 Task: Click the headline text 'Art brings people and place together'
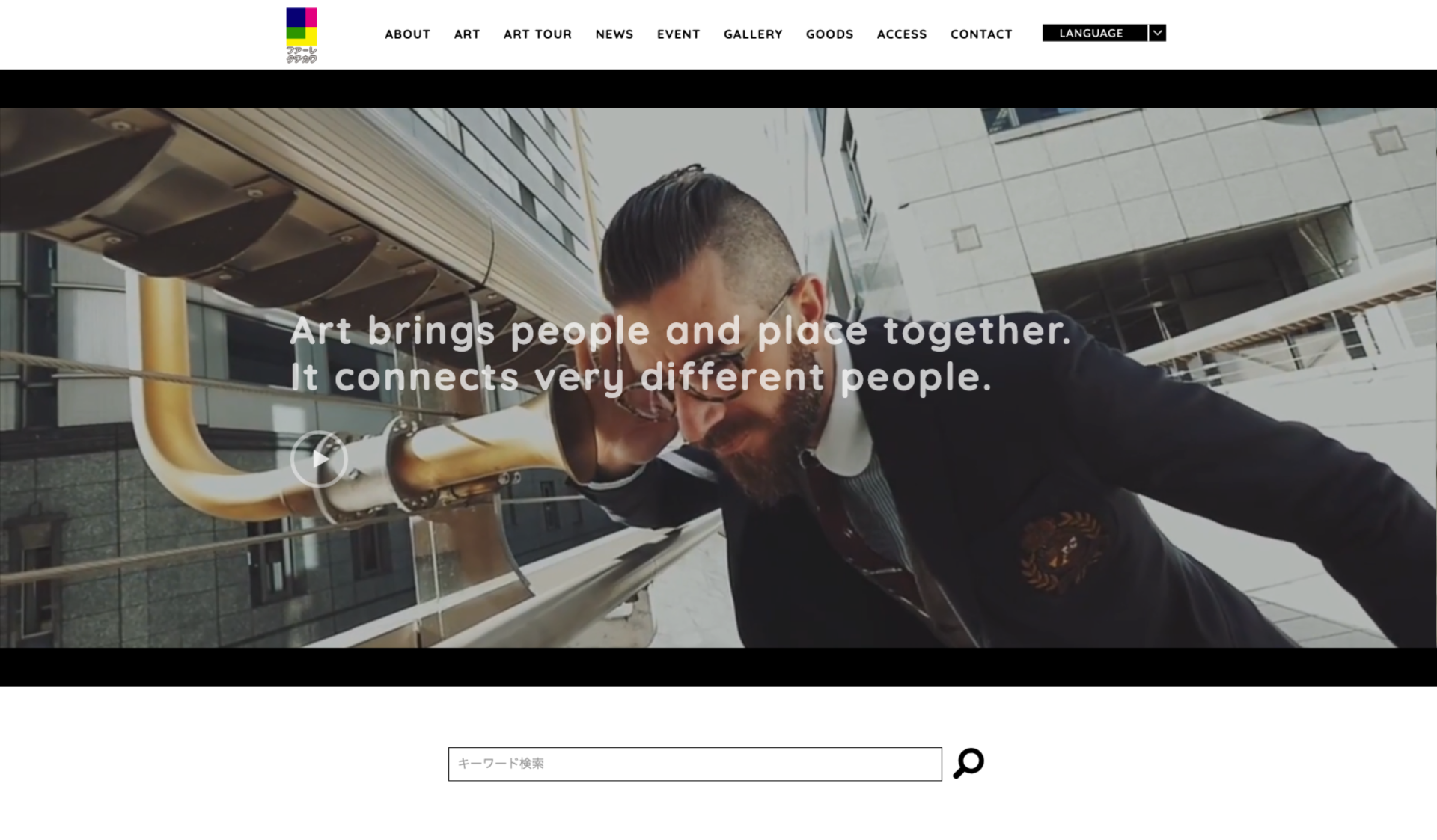[680, 331]
